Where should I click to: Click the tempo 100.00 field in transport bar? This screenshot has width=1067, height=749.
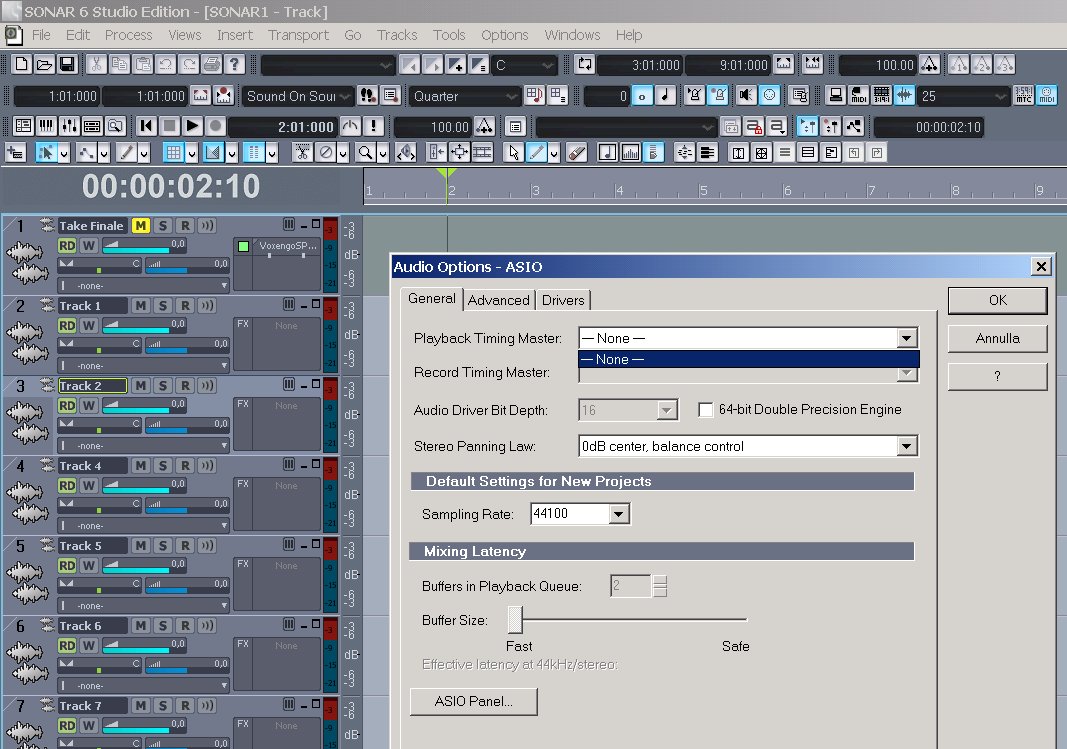(x=435, y=127)
